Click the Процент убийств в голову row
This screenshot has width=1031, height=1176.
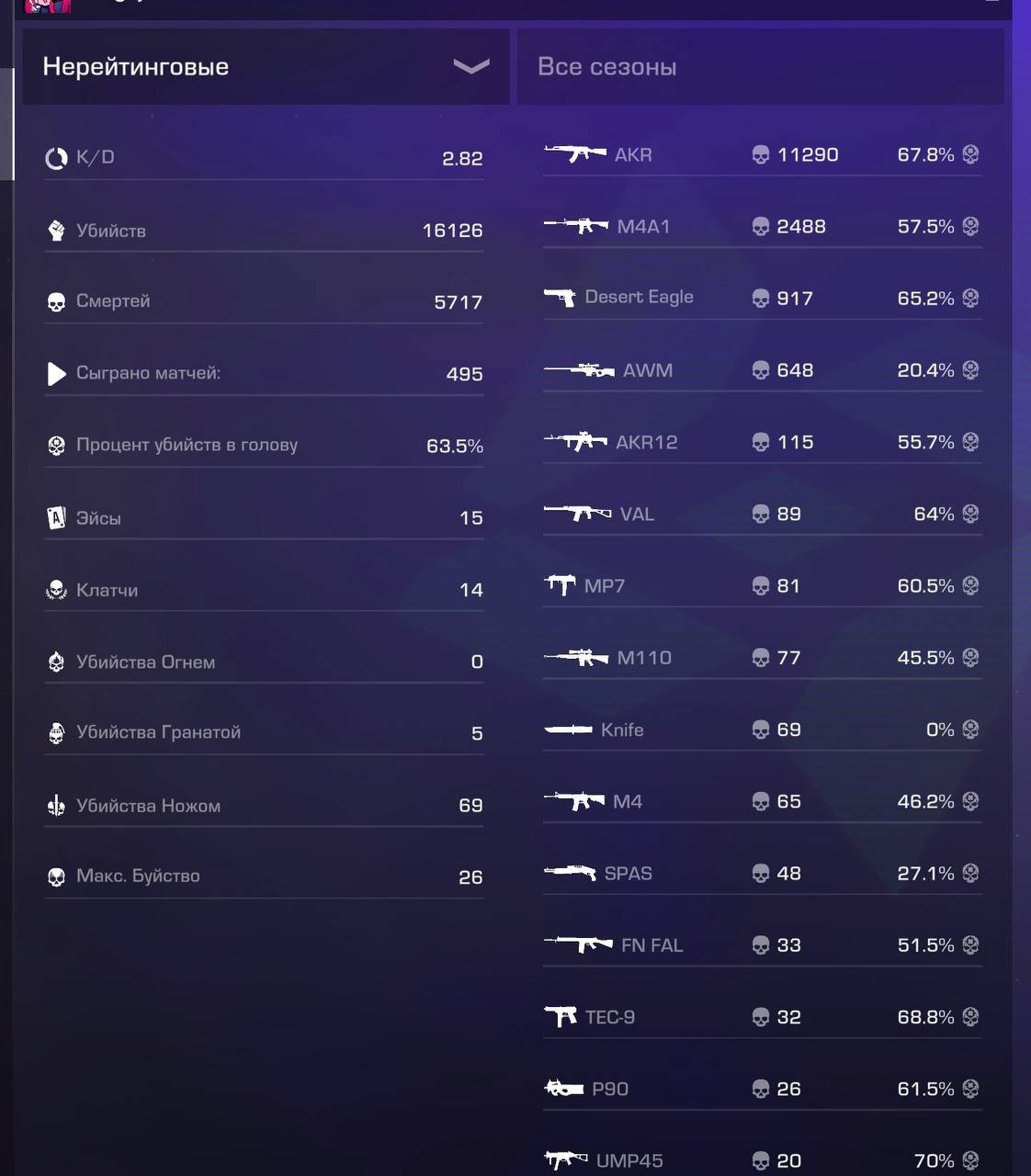[x=264, y=446]
